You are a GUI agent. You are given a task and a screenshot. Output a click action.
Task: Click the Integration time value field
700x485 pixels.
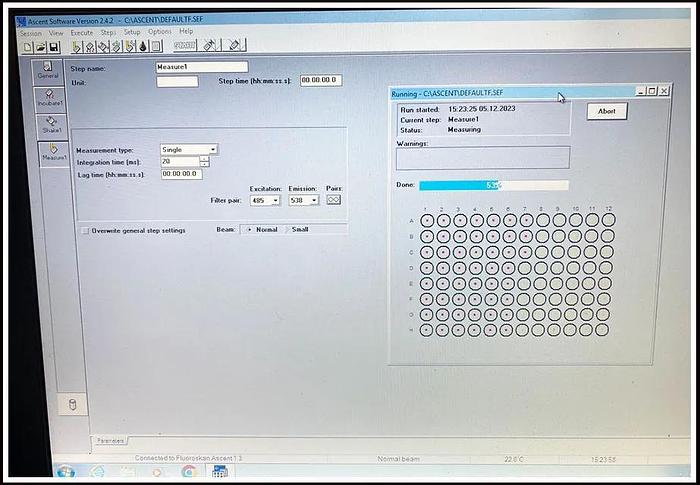(x=180, y=161)
